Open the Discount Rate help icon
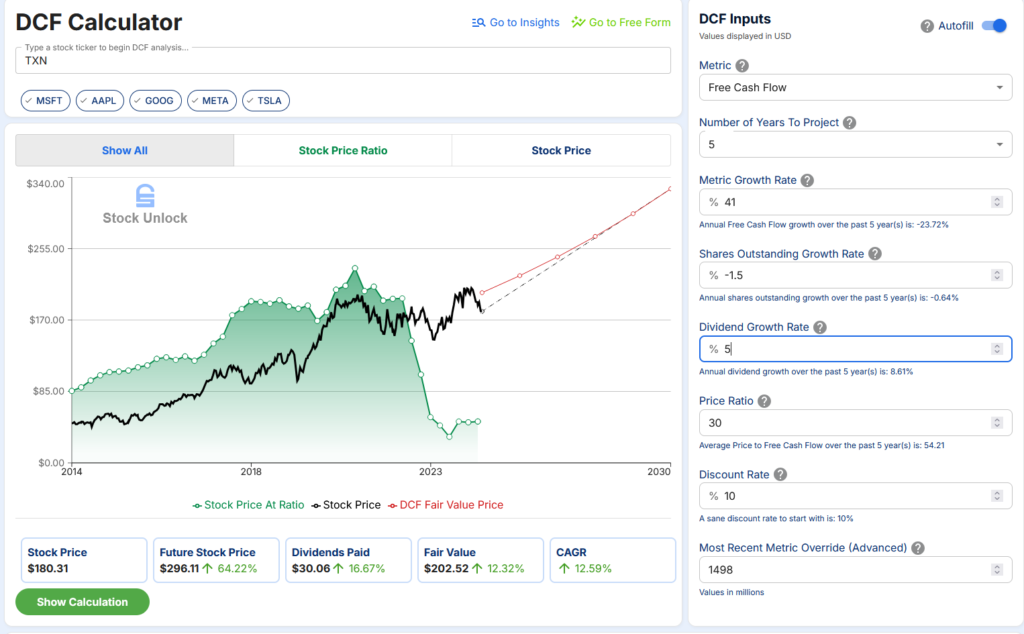 [x=780, y=475]
